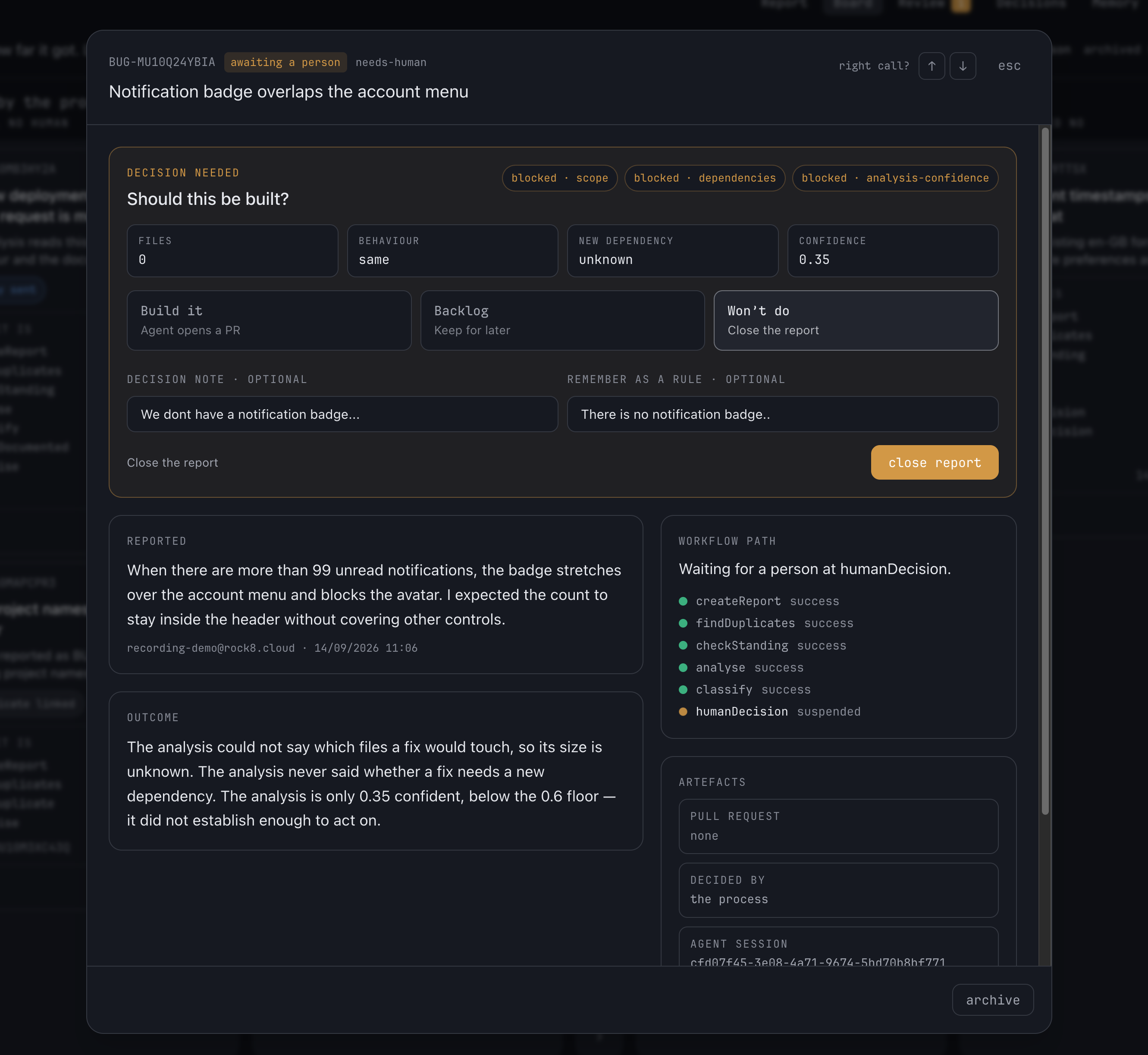The height and width of the screenshot is (1055, 1148).
Task: Click the blocked · scope tag
Action: click(559, 178)
